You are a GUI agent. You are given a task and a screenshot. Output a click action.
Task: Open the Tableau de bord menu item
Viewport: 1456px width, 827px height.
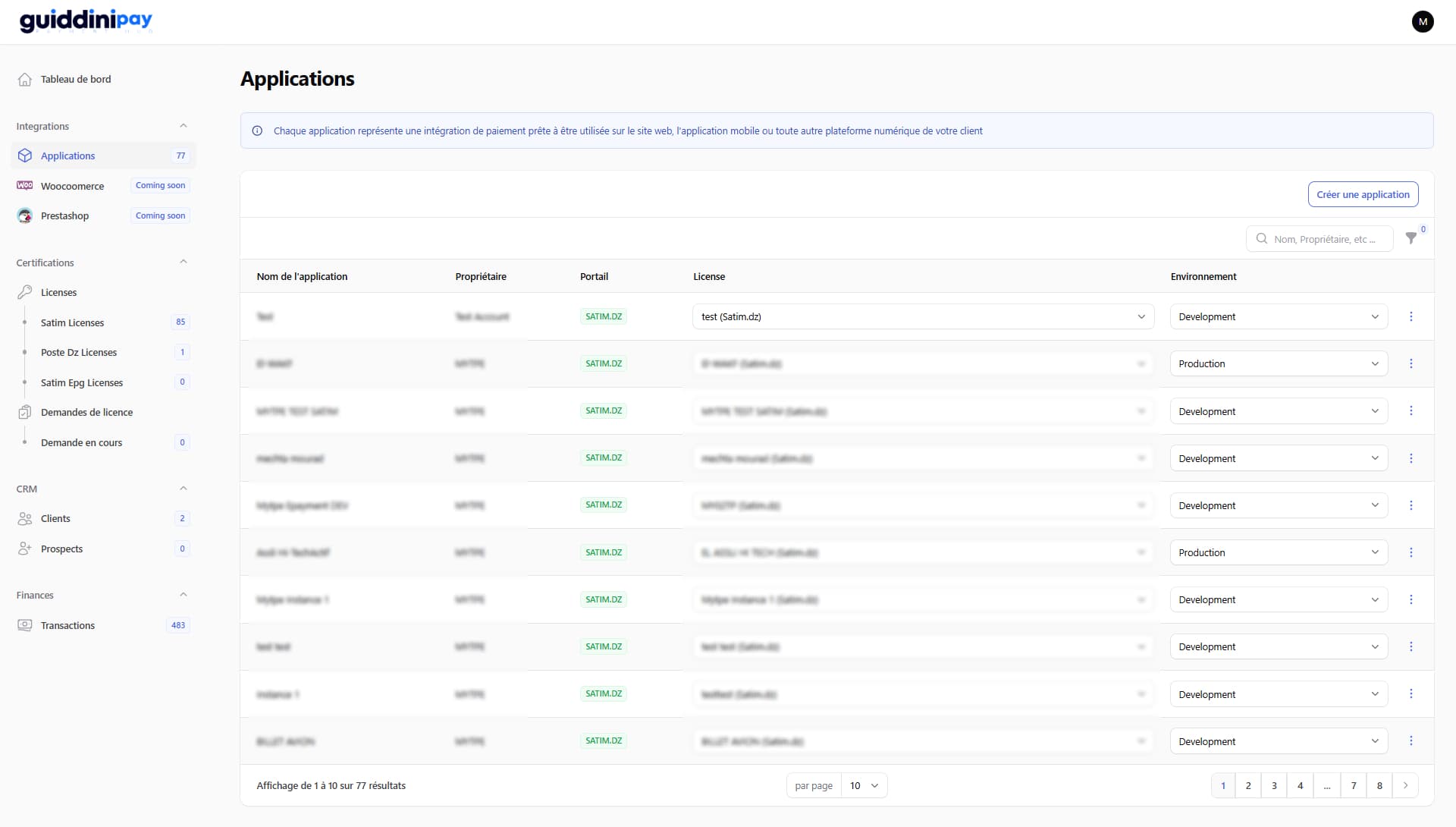tap(75, 79)
